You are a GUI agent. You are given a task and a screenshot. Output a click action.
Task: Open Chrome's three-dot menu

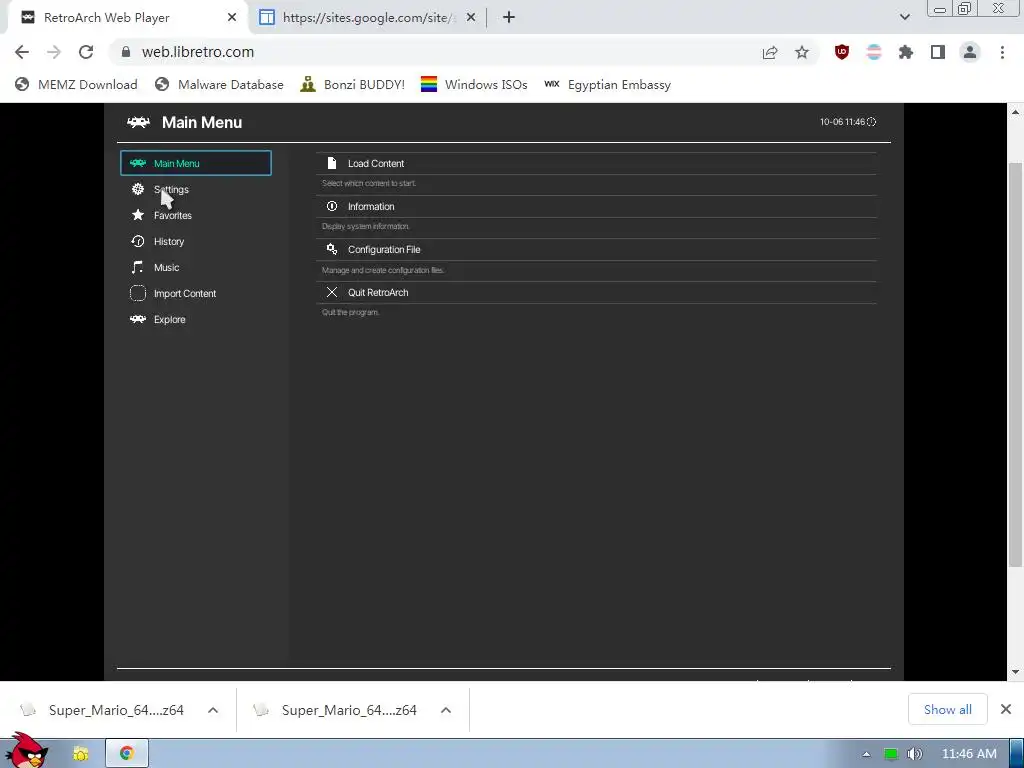[x=1002, y=52]
